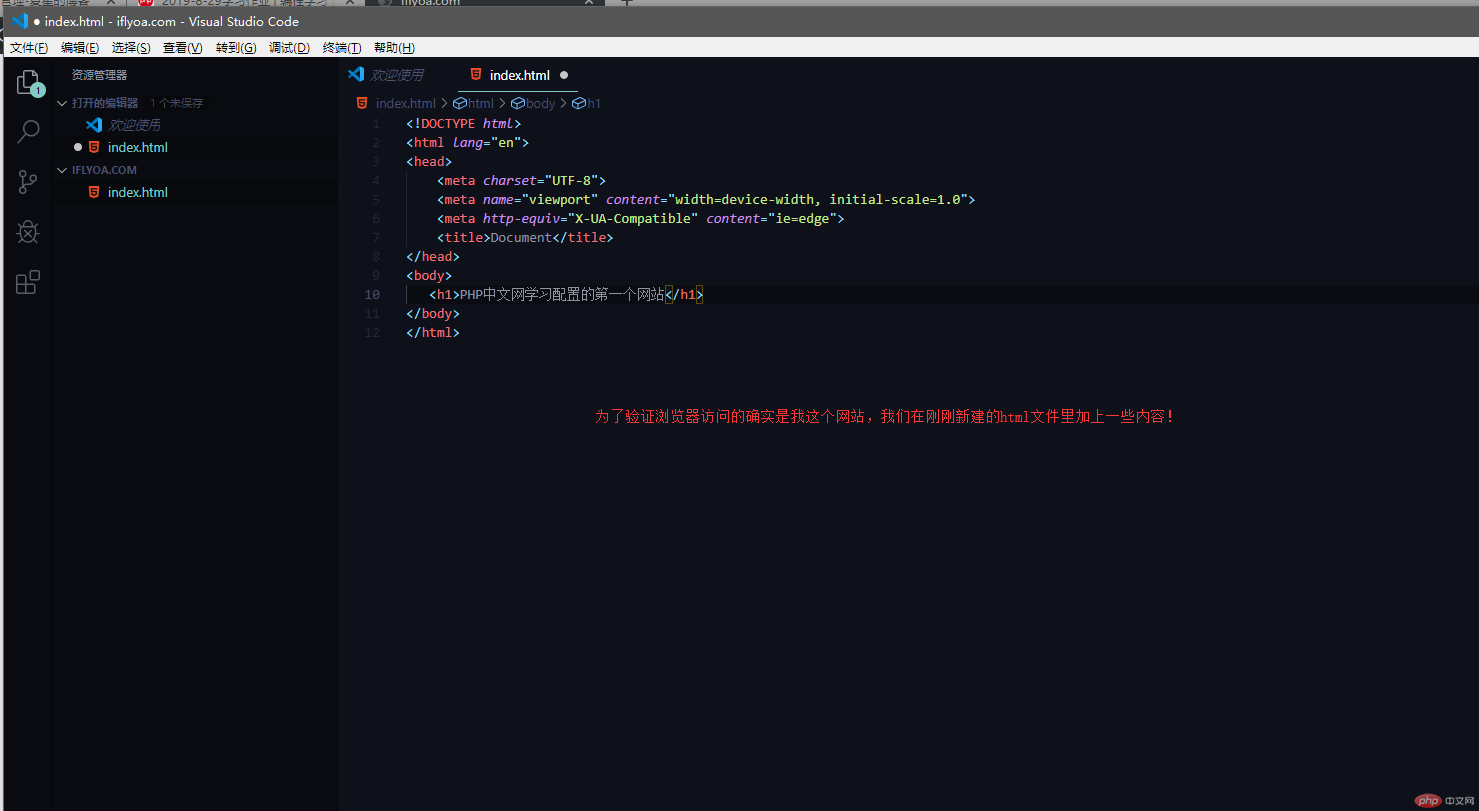Viewport: 1479px width, 811px height.
Task: Click the <html lang="en"> code line
Action: click(x=467, y=143)
